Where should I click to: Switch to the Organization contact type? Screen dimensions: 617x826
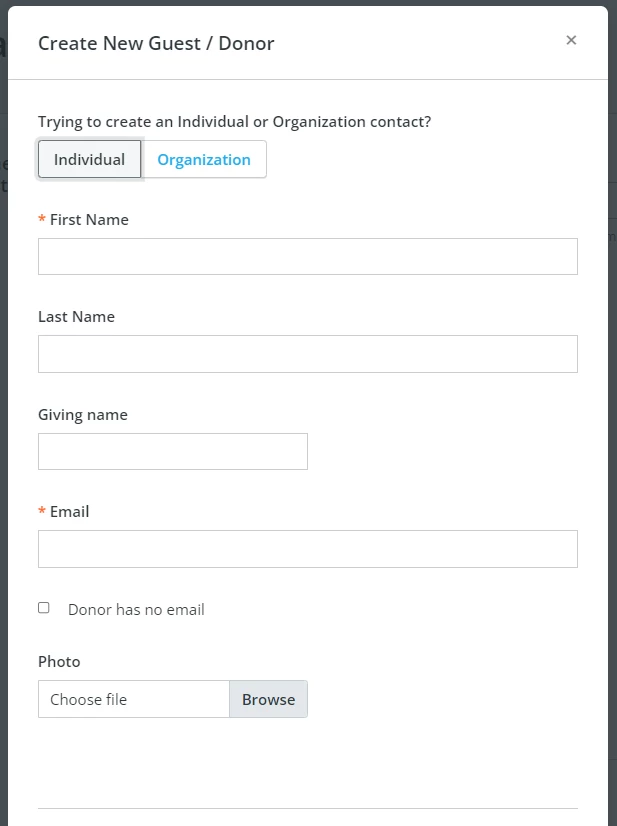(204, 158)
